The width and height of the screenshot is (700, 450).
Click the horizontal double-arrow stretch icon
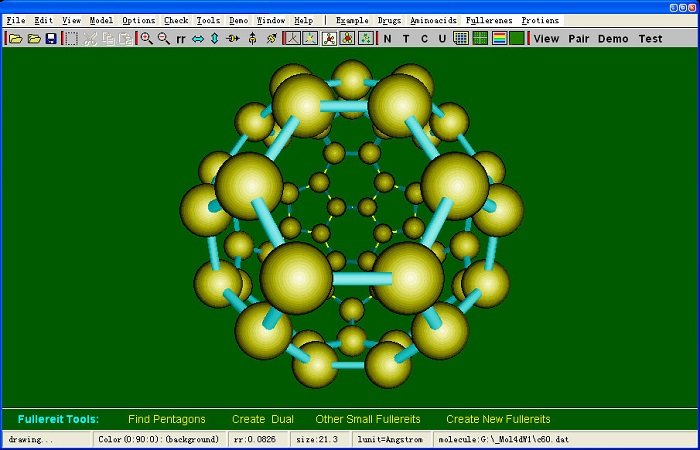click(x=198, y=39)
